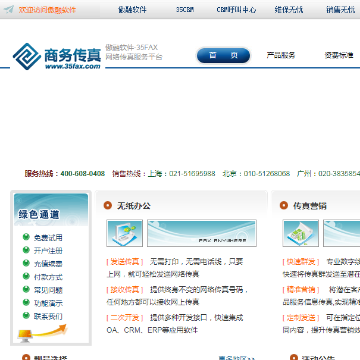The width and height of the screenshot is (360, 360).
Task: Open the 产品服务 navigation tab
Action: click(281, 55)
